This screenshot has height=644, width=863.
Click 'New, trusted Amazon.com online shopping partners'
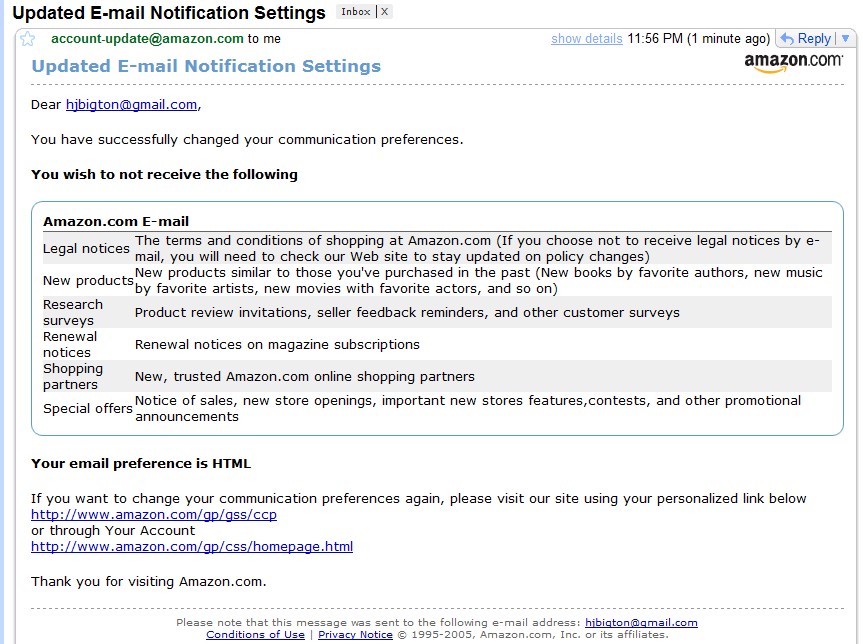[305, 376]
